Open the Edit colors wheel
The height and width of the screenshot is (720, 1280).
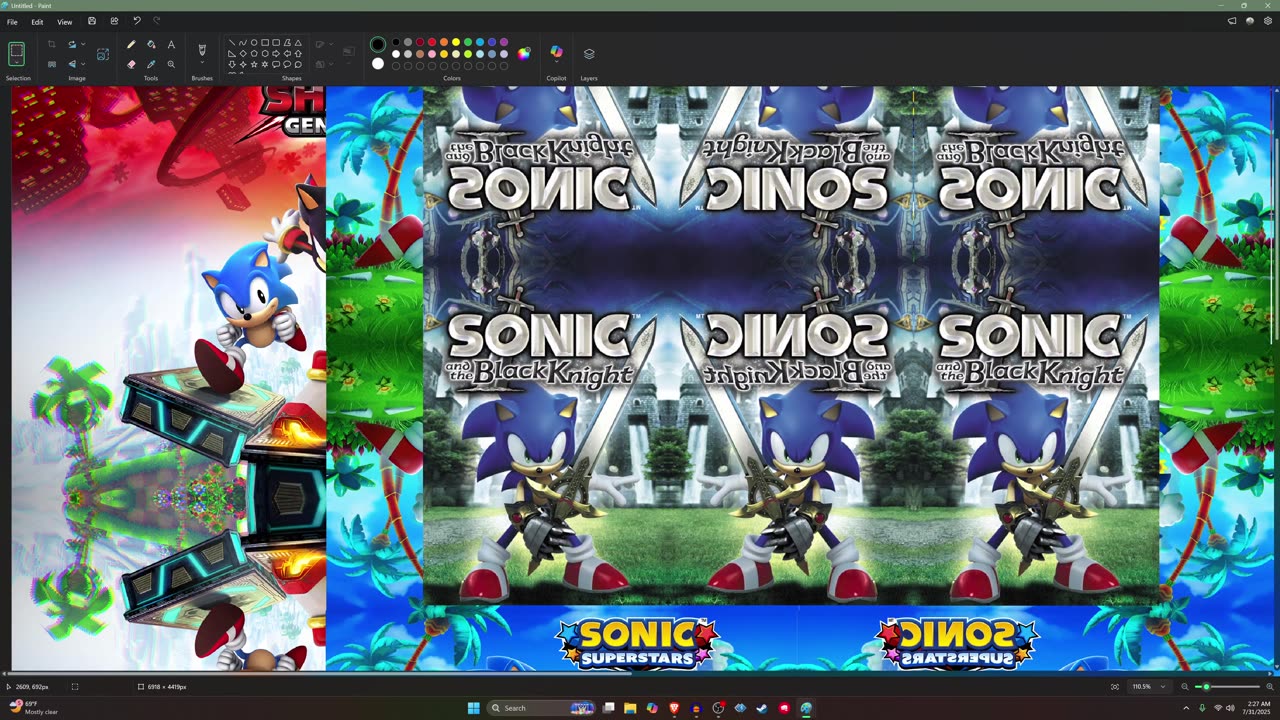pos(524,54)
